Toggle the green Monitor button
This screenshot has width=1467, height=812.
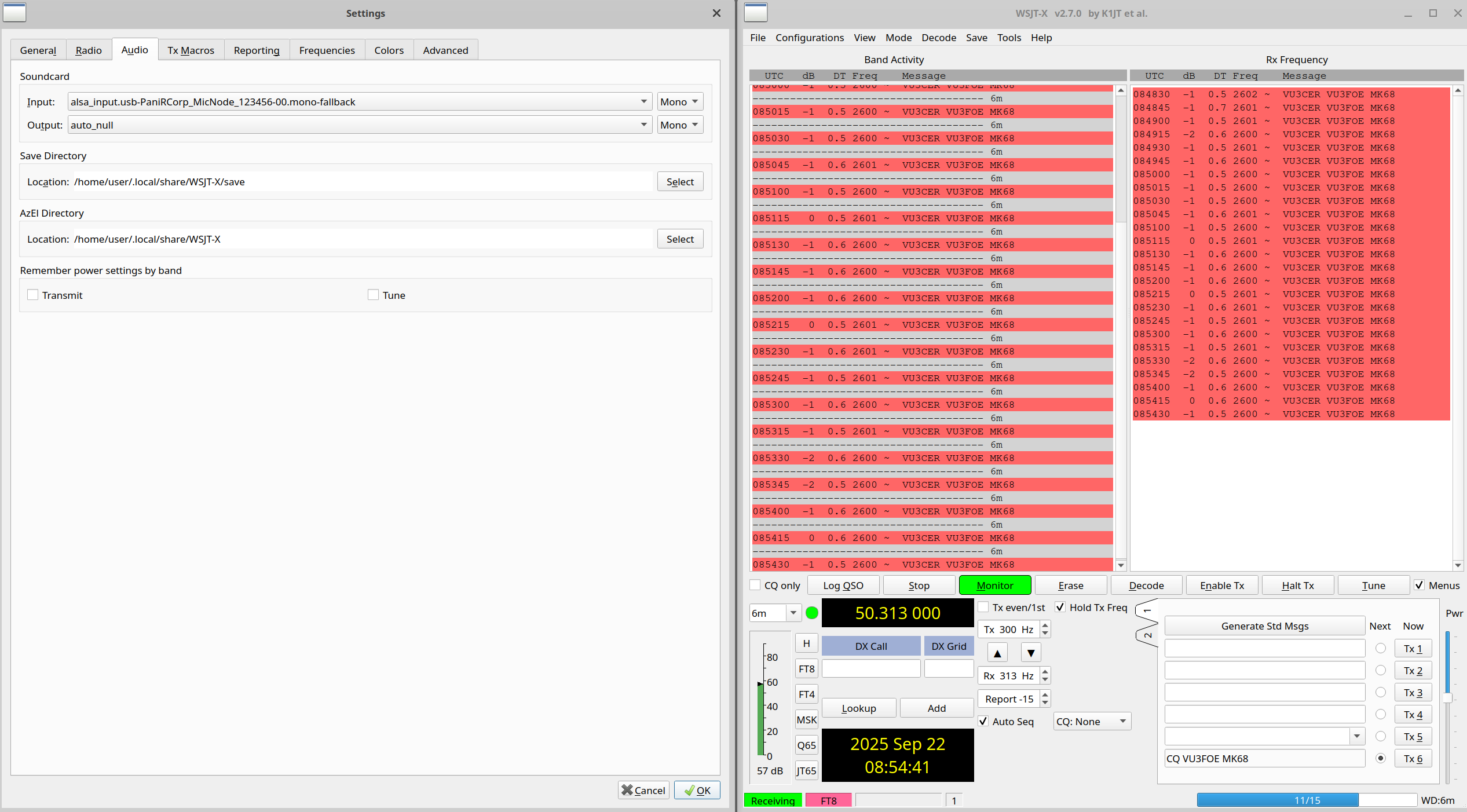tap(994, 585)
